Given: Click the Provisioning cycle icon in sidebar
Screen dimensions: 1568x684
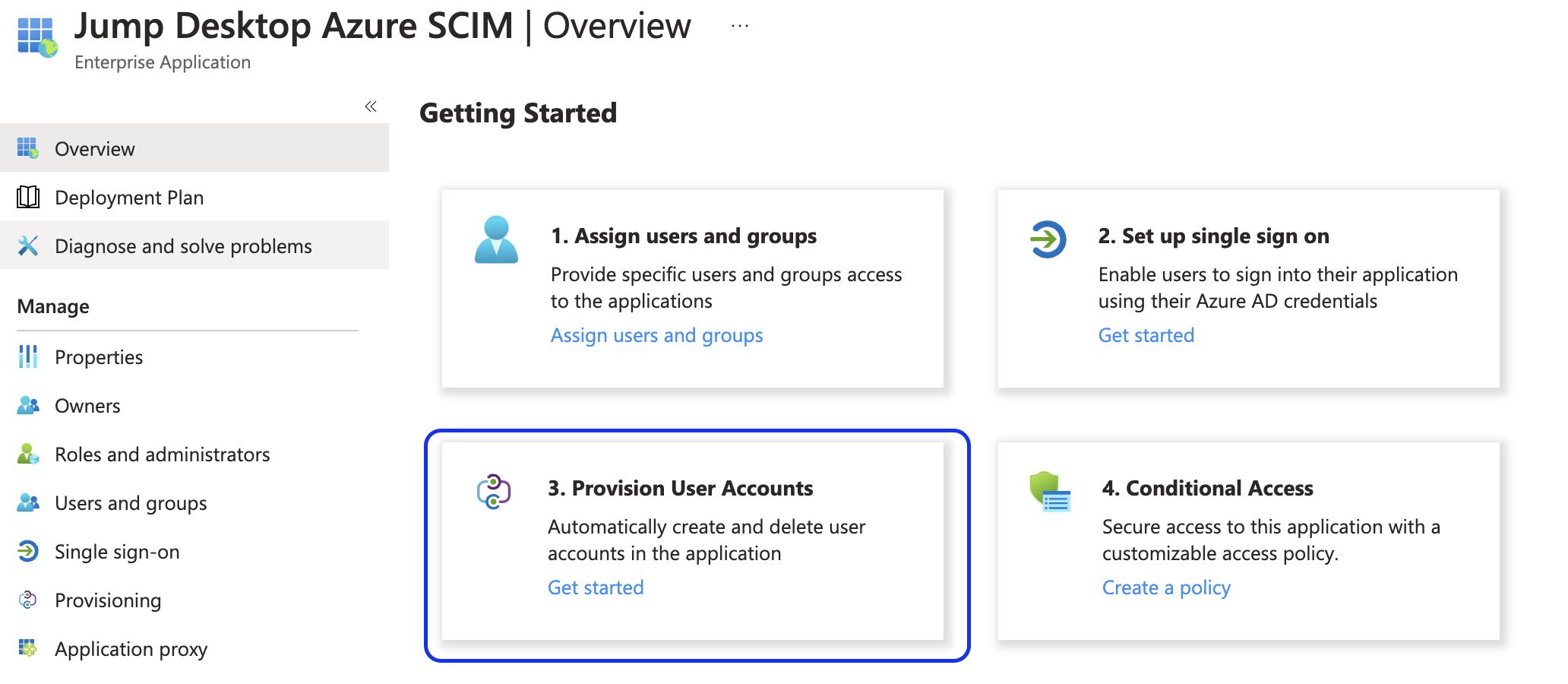Looking at the screenshot, I should [28, 600].
